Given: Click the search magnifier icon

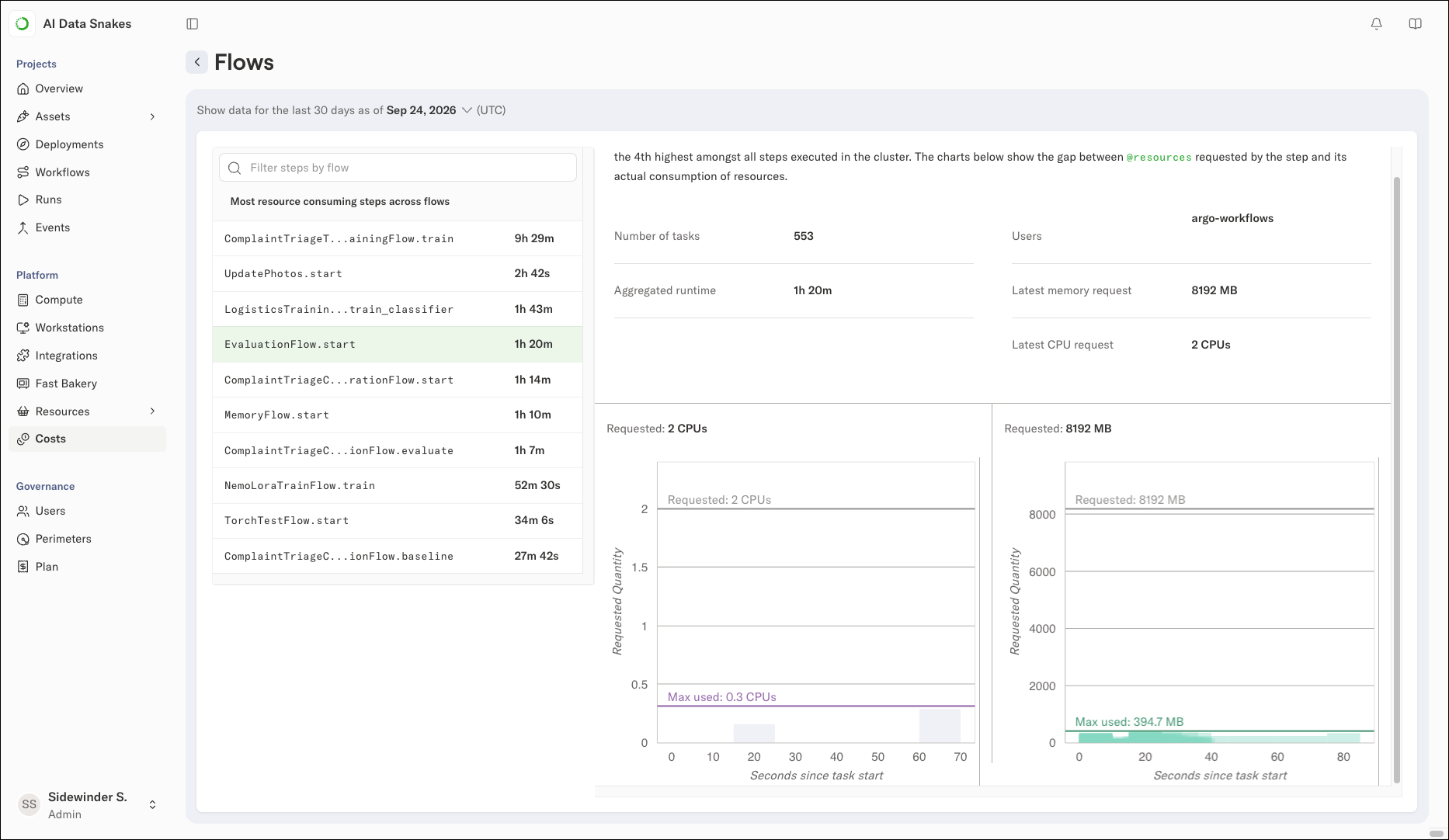Looking at the screenshot, I should click(235, 168).
